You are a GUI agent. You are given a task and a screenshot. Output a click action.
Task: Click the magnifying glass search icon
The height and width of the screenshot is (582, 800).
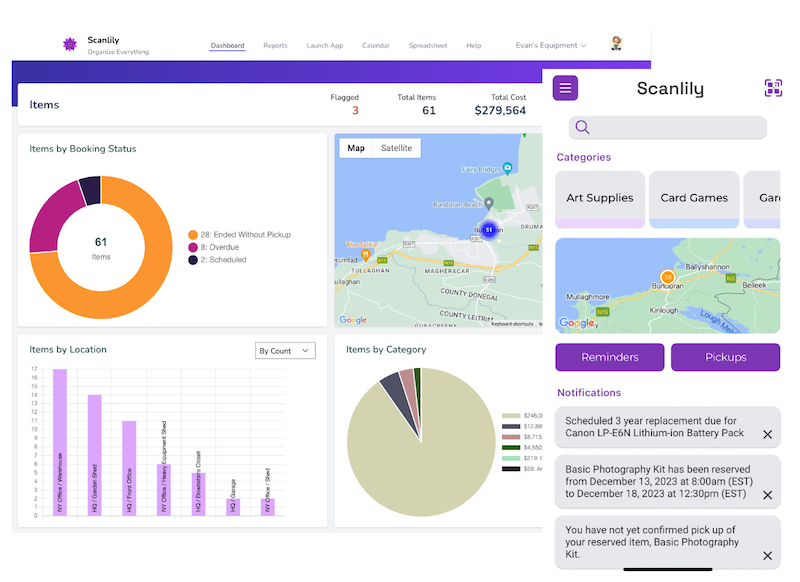click(x=583, y=127)
